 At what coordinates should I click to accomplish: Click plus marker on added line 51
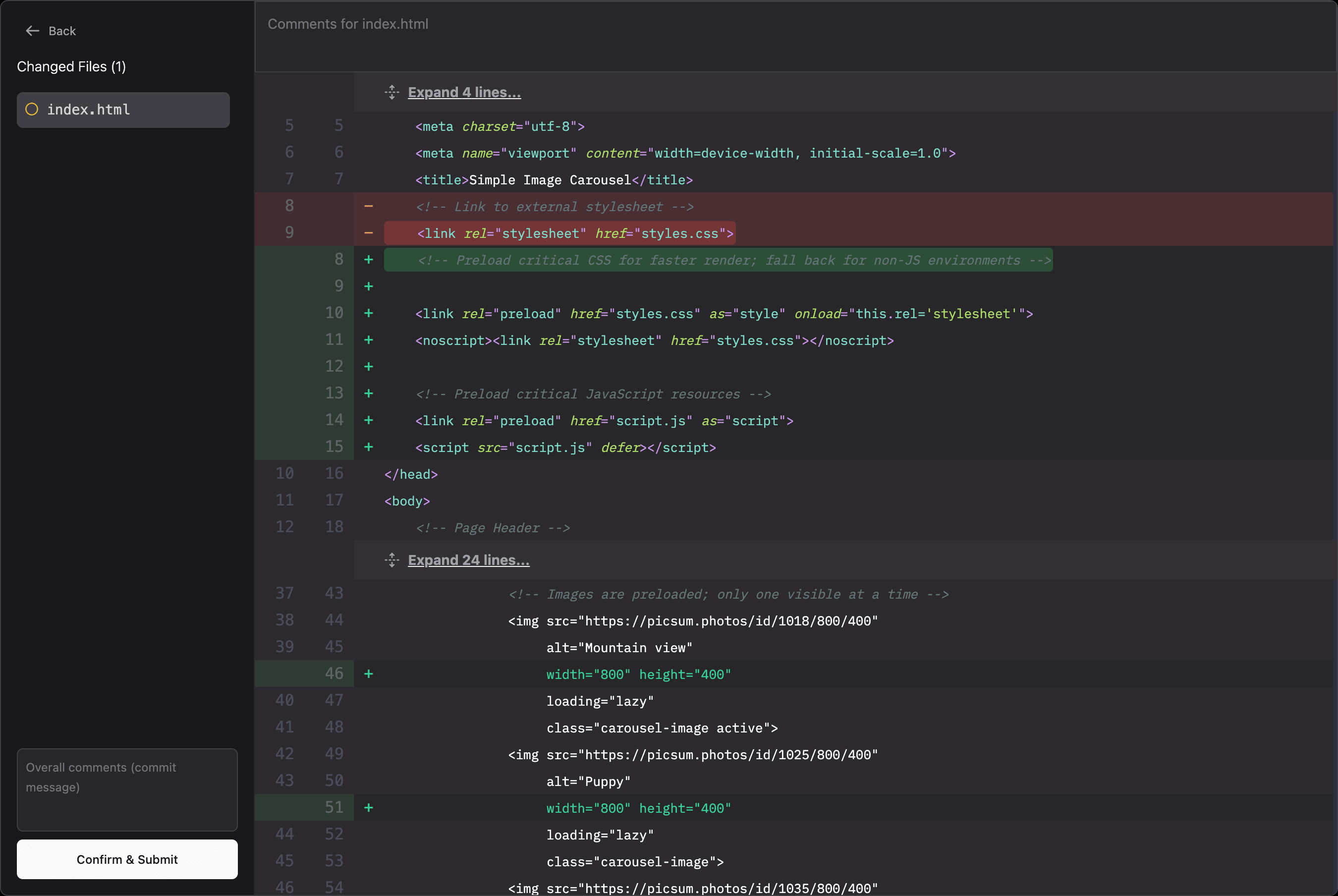pyautogui.click(x=369, y=808)
